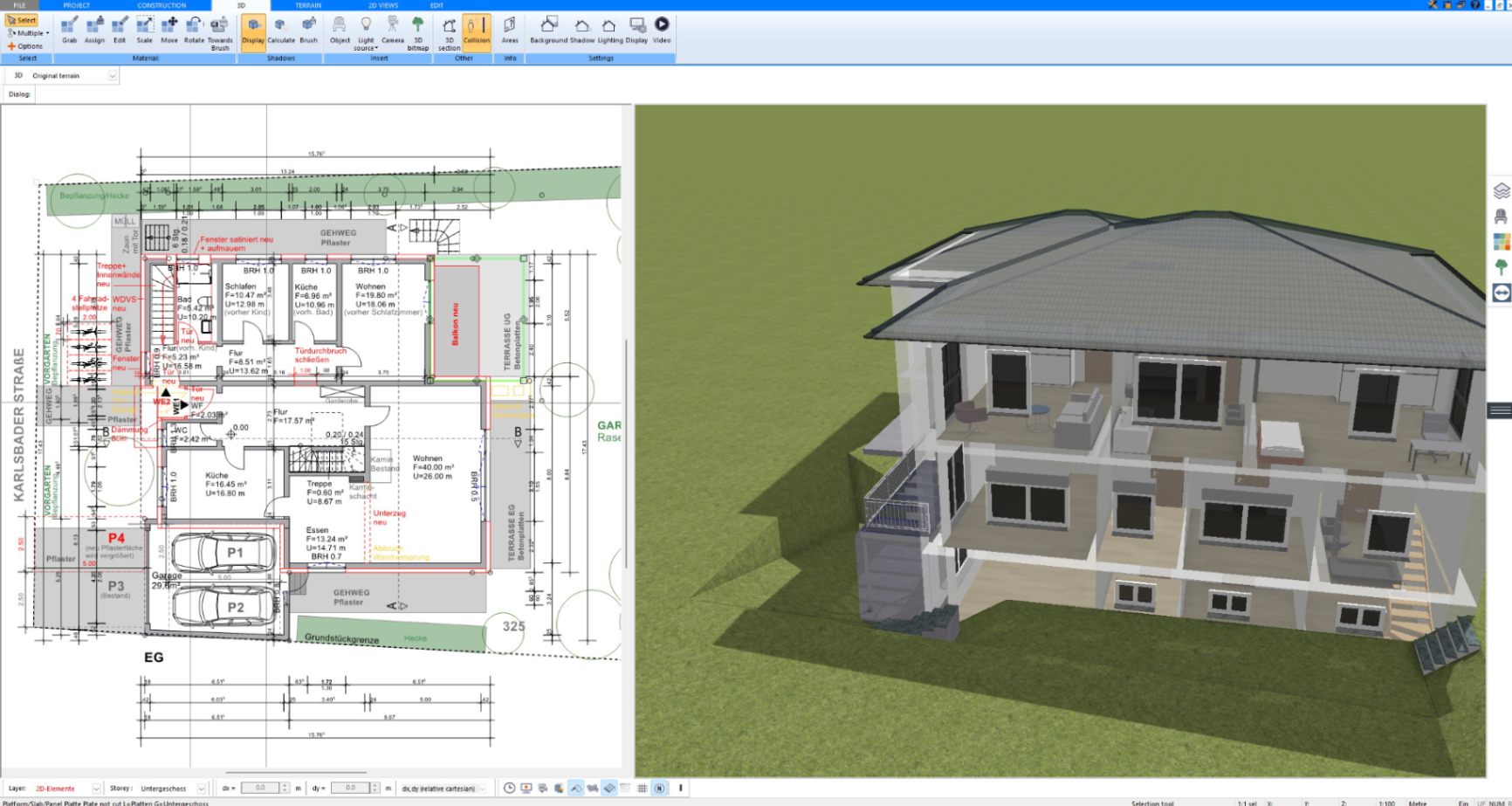Toggle the grid icon in status bar
This screenshot has width=1512, height=806.
(643, 788)
